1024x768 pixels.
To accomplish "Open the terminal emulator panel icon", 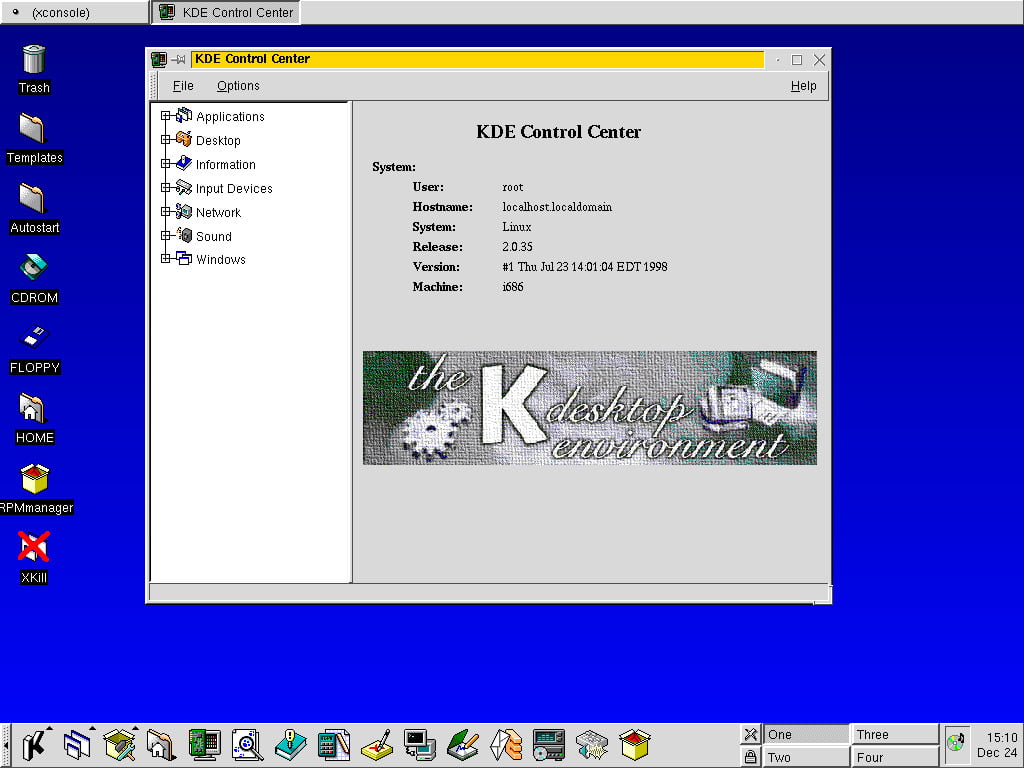I will (419, 745).
